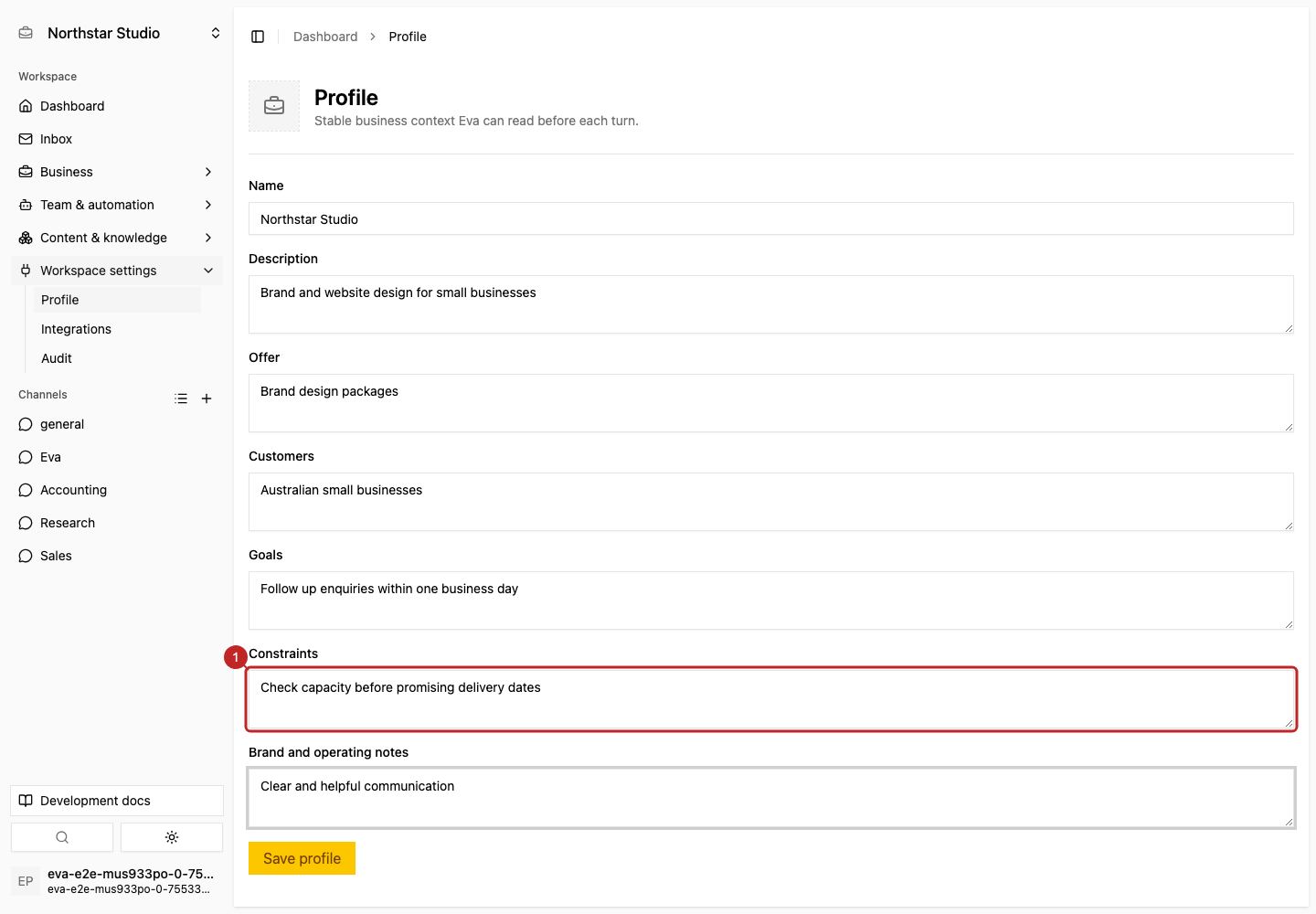
Task: Follow the Dashboard breadcrumb link
Action: point(325,37)
